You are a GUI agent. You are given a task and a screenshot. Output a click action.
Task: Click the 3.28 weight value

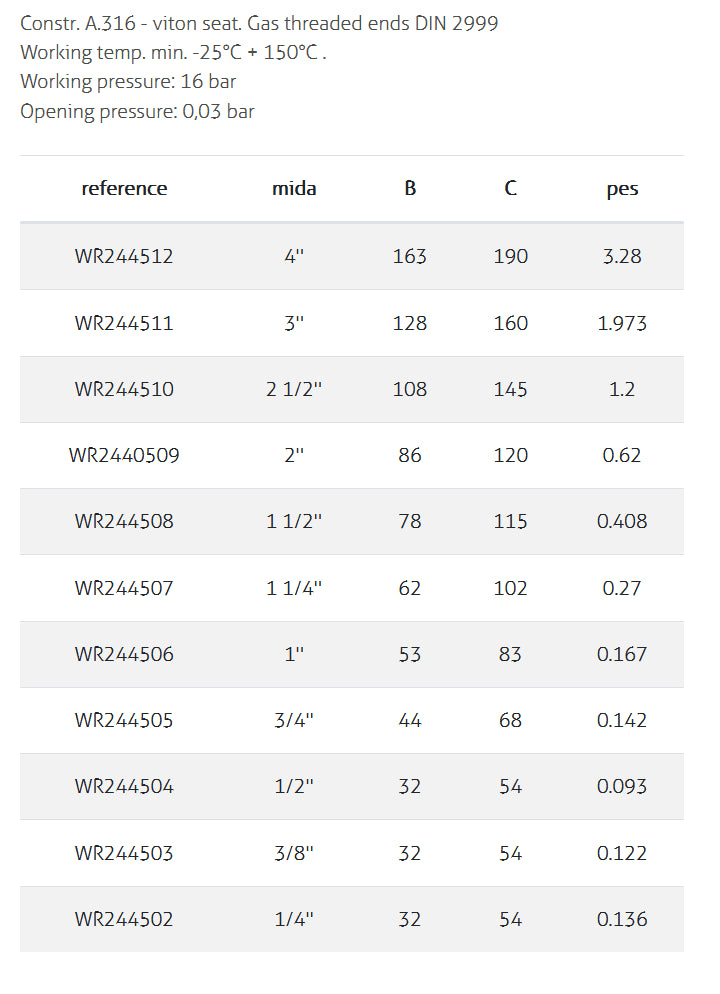pos(622,256)
